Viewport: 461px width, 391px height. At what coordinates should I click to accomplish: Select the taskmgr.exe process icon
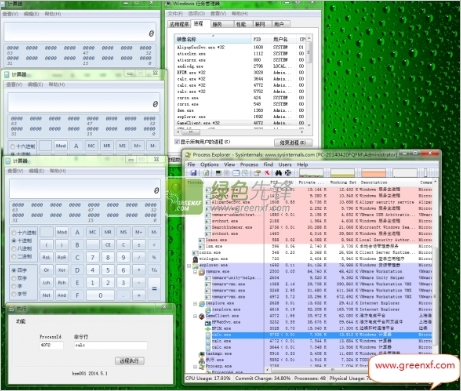202,354
